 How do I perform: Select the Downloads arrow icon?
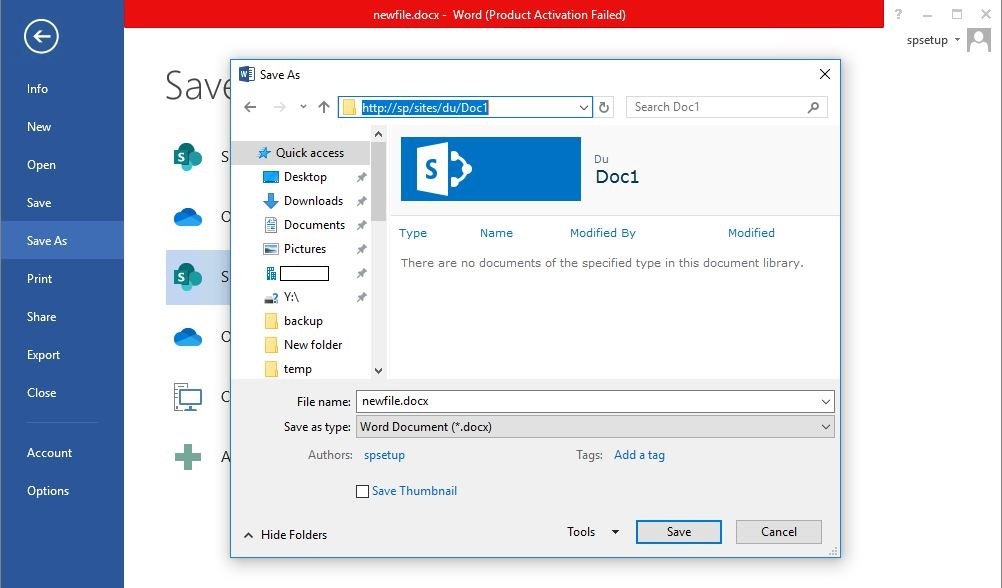click(271, 201)
